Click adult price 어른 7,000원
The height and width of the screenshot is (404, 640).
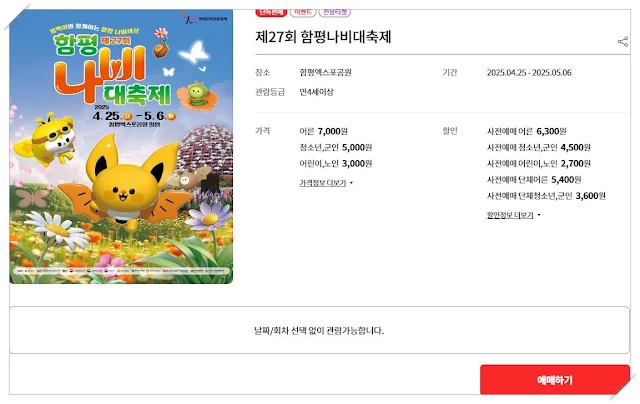pyautogui.click(x=323, y=131)
